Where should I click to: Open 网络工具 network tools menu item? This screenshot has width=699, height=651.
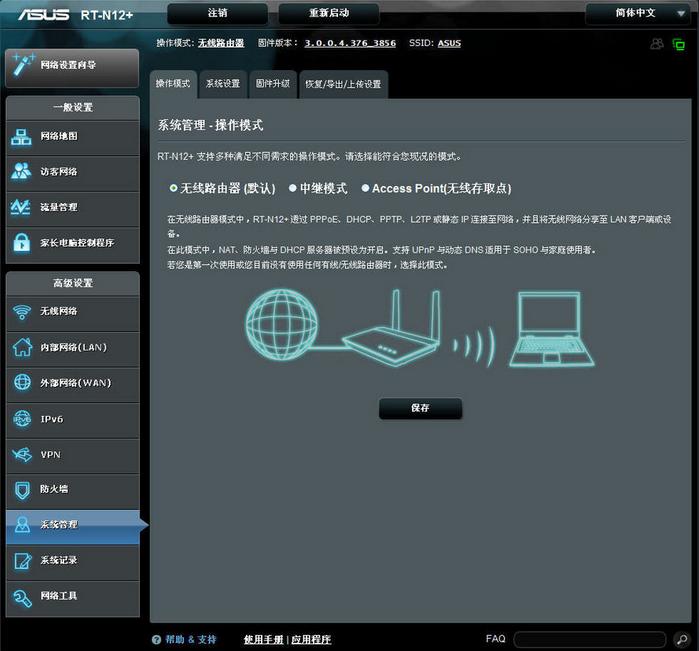pos(73,598)
